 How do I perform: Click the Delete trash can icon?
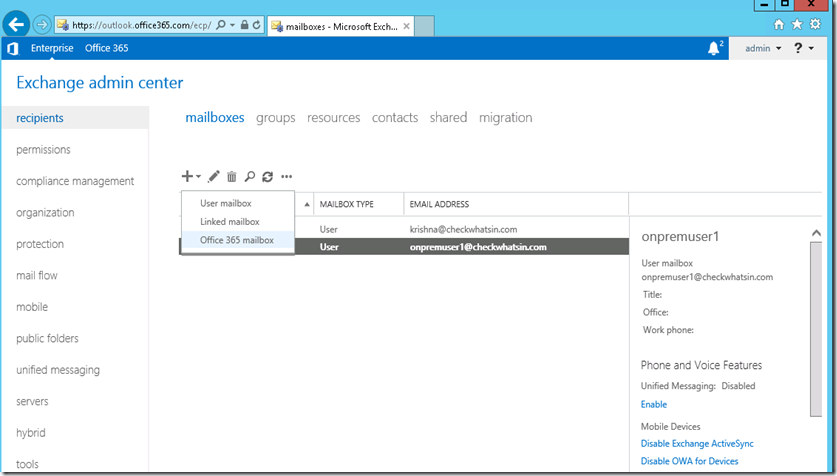pyautogui.click(x=232, y=176)
